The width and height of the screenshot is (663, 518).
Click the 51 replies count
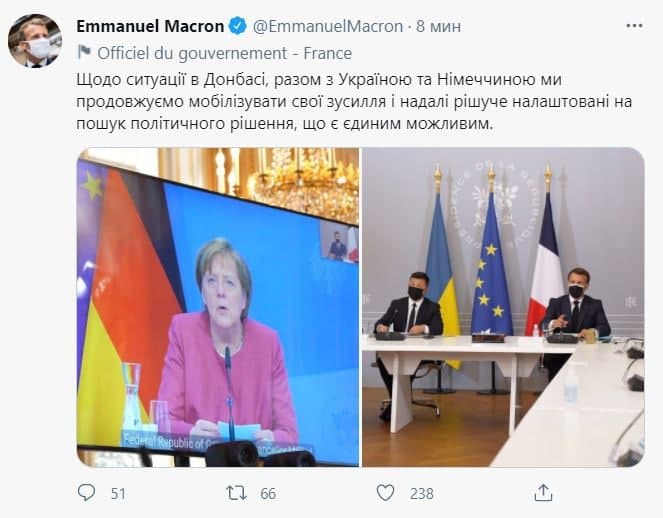(118, 493)
